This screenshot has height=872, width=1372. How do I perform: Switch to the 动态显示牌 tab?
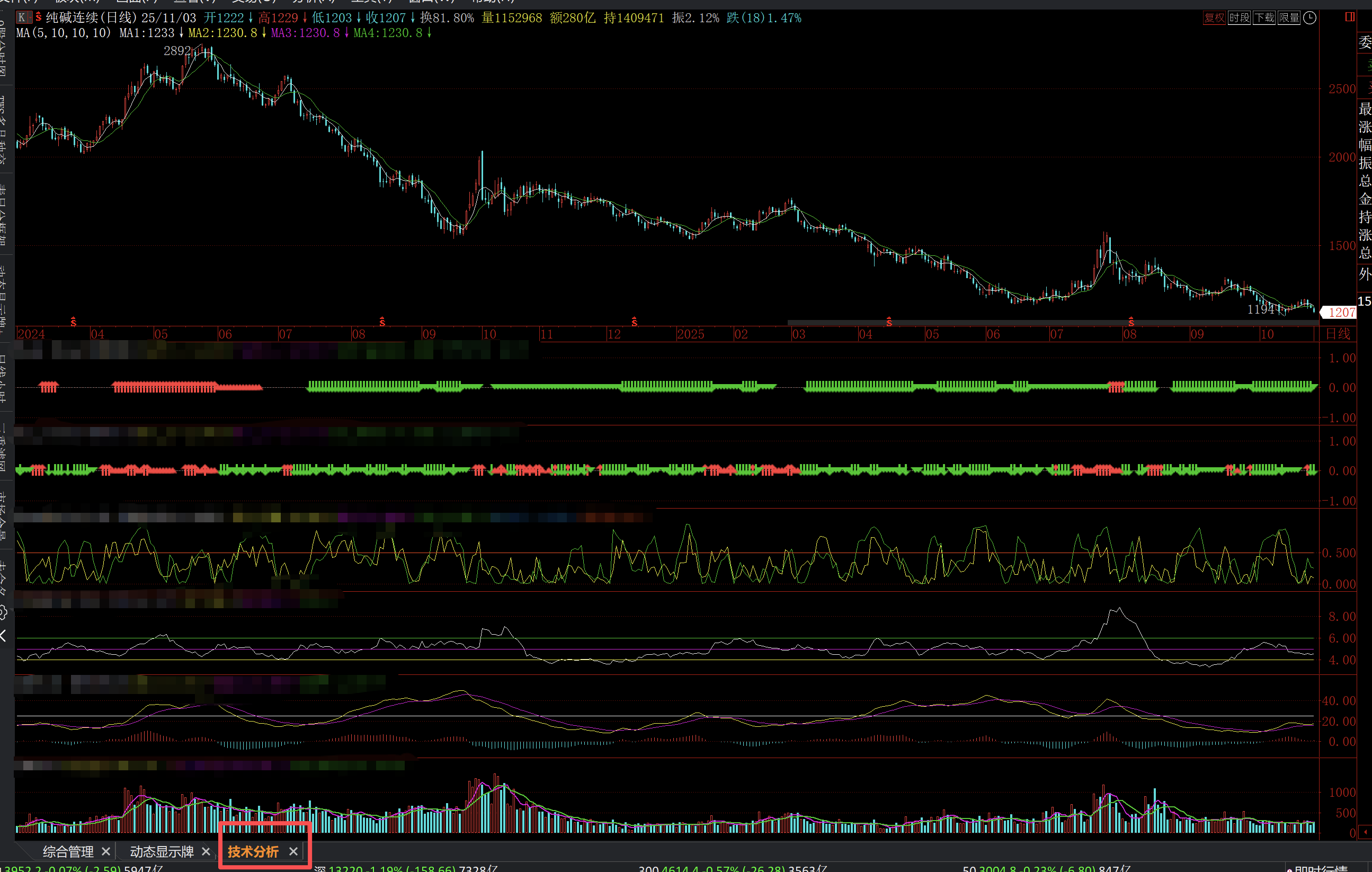coord(162,851)
